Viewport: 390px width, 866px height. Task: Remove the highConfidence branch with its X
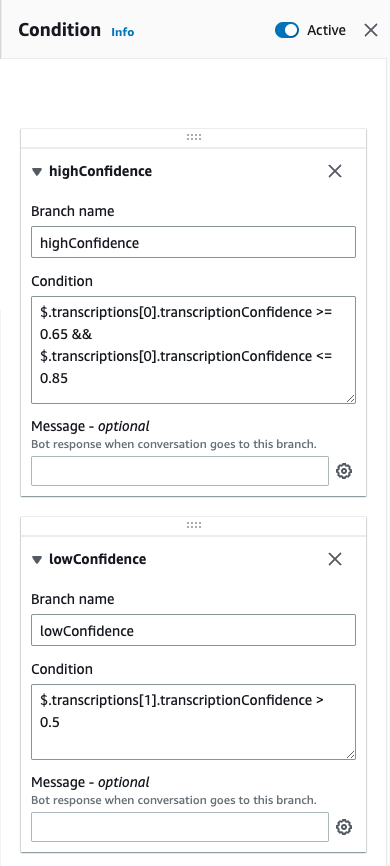[335, 171]
